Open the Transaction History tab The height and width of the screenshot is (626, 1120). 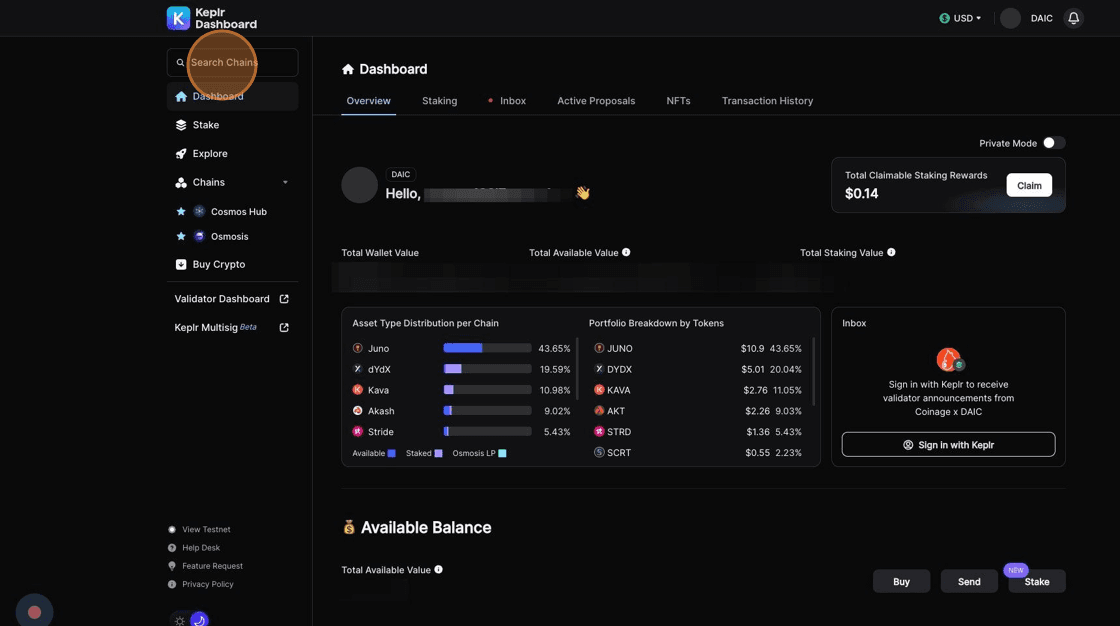tap(767, 101)
